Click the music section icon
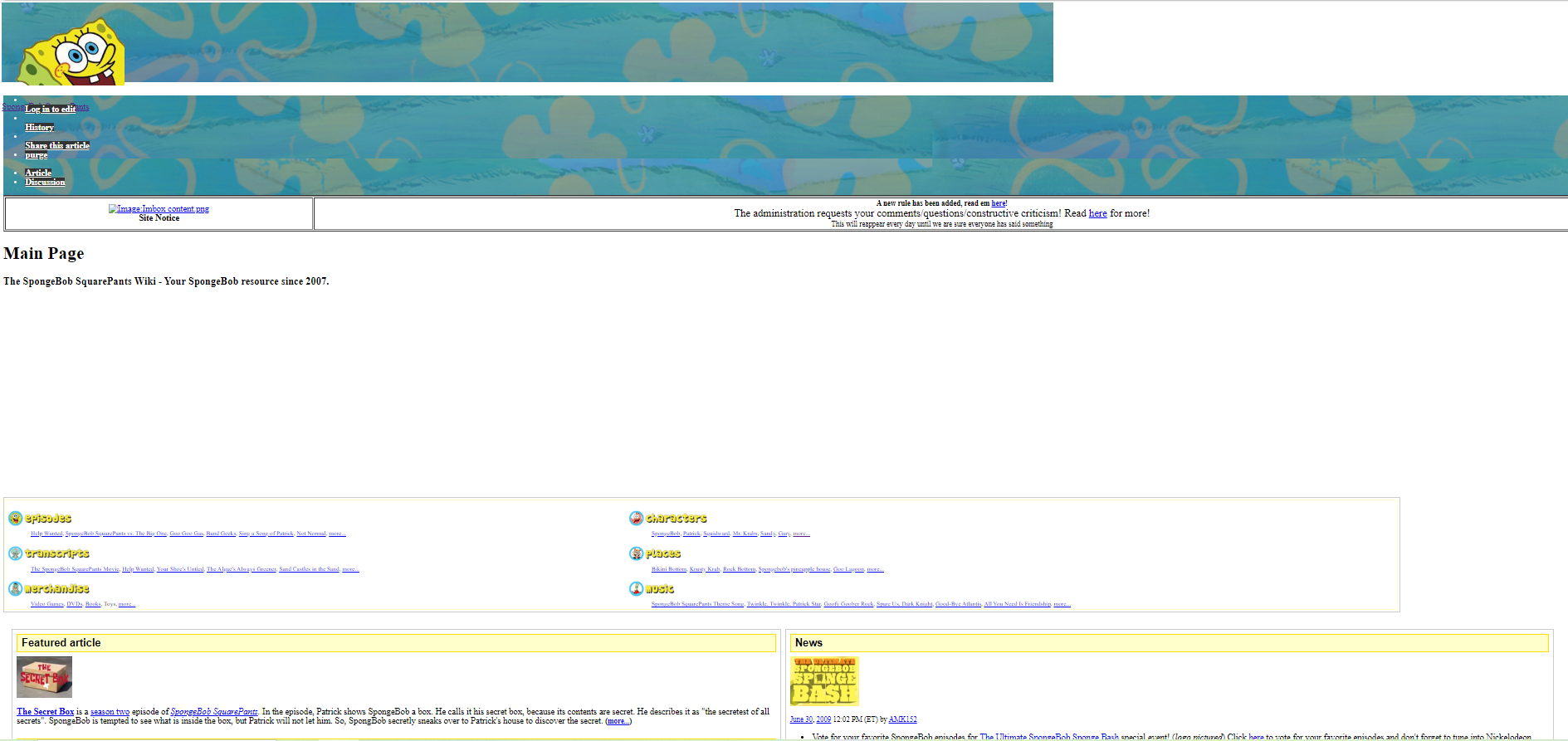 (636, 588)
